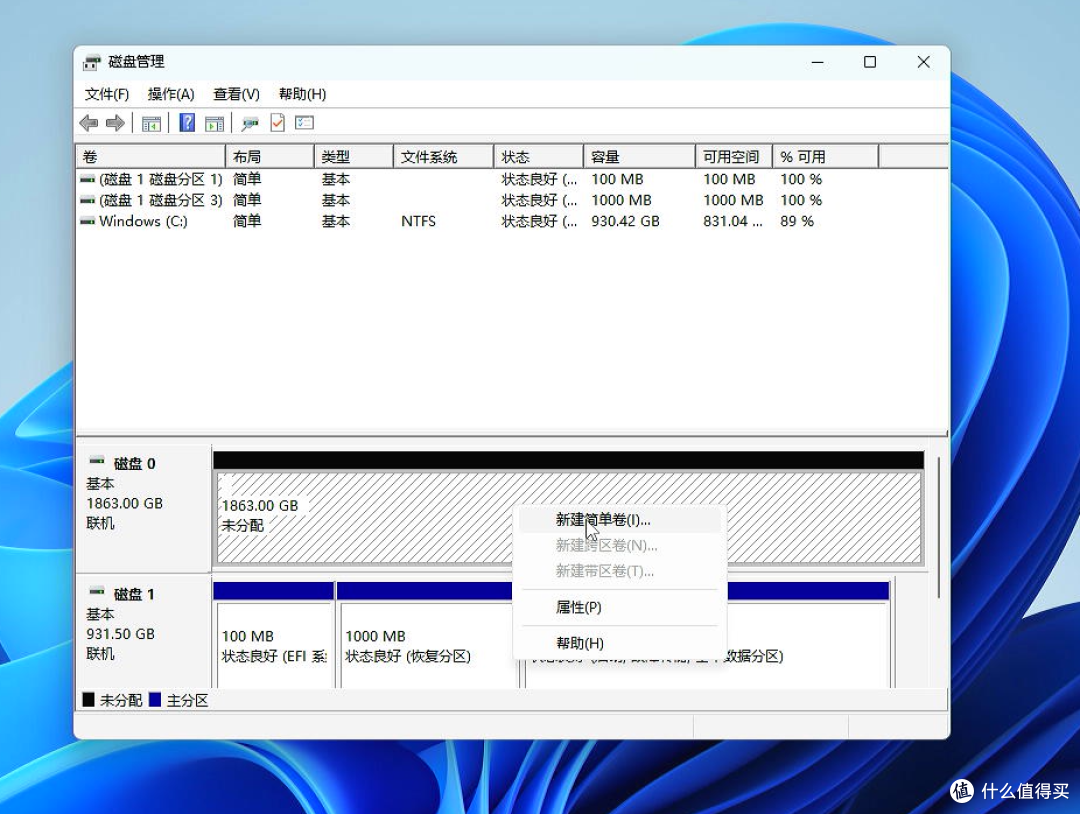Image resolution: width=1080 pixels, height=814 pixels.
Task: Click the red checkmark properties icon
Action: pyautogui.click(x=277, y=123)
